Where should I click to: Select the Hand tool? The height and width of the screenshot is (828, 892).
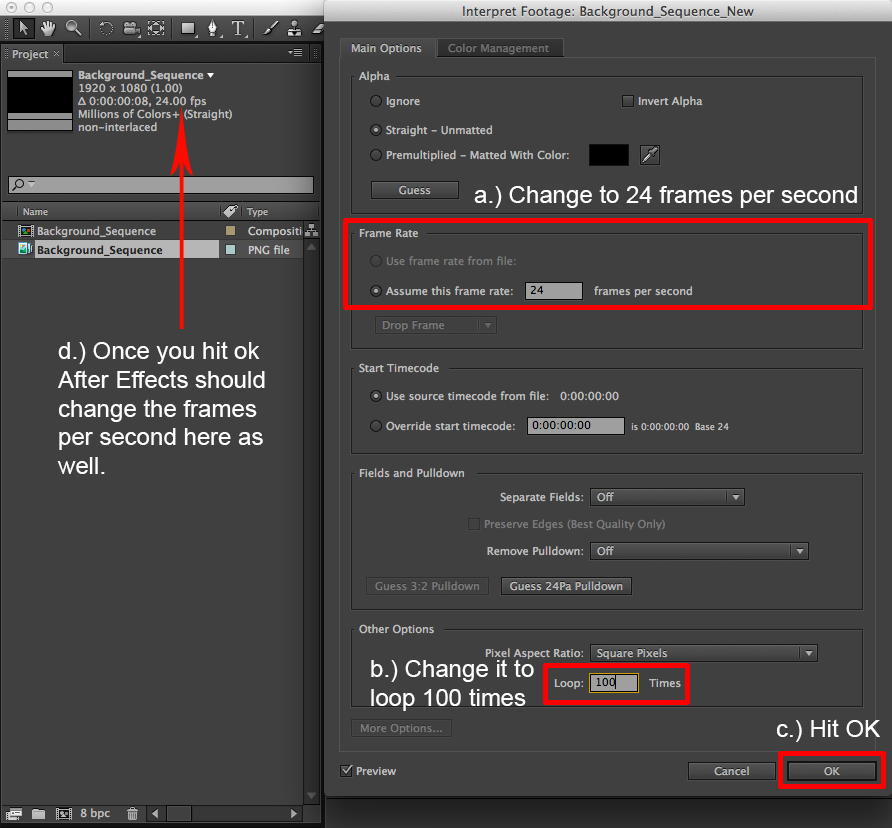48,28
